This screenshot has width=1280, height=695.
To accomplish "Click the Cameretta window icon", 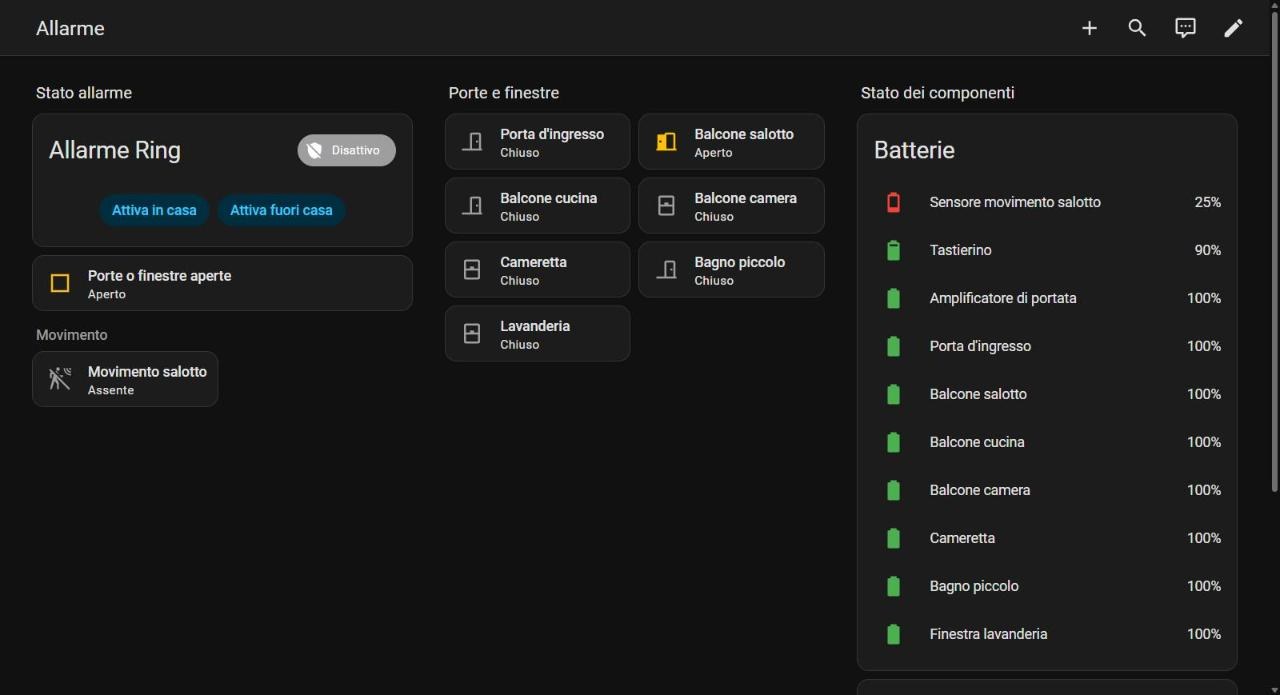I will [x=472, y=270].
